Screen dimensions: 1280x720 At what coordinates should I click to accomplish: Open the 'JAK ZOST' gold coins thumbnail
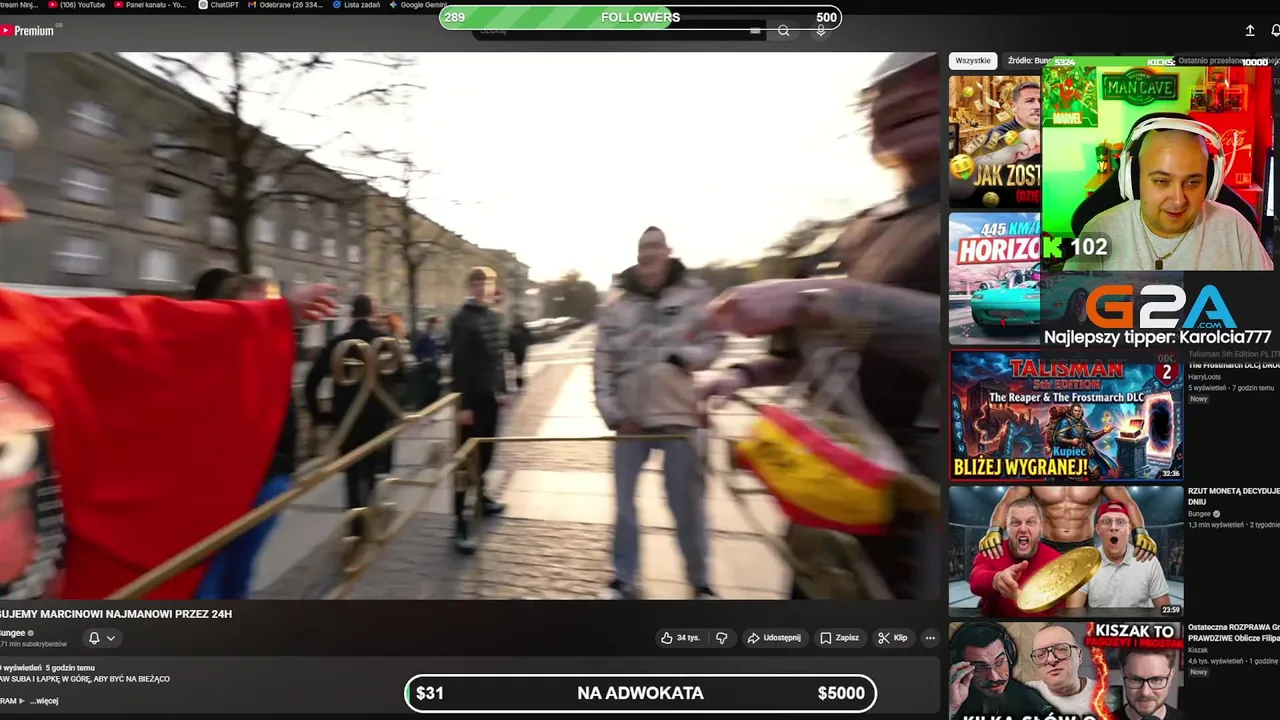pos(995,142)
